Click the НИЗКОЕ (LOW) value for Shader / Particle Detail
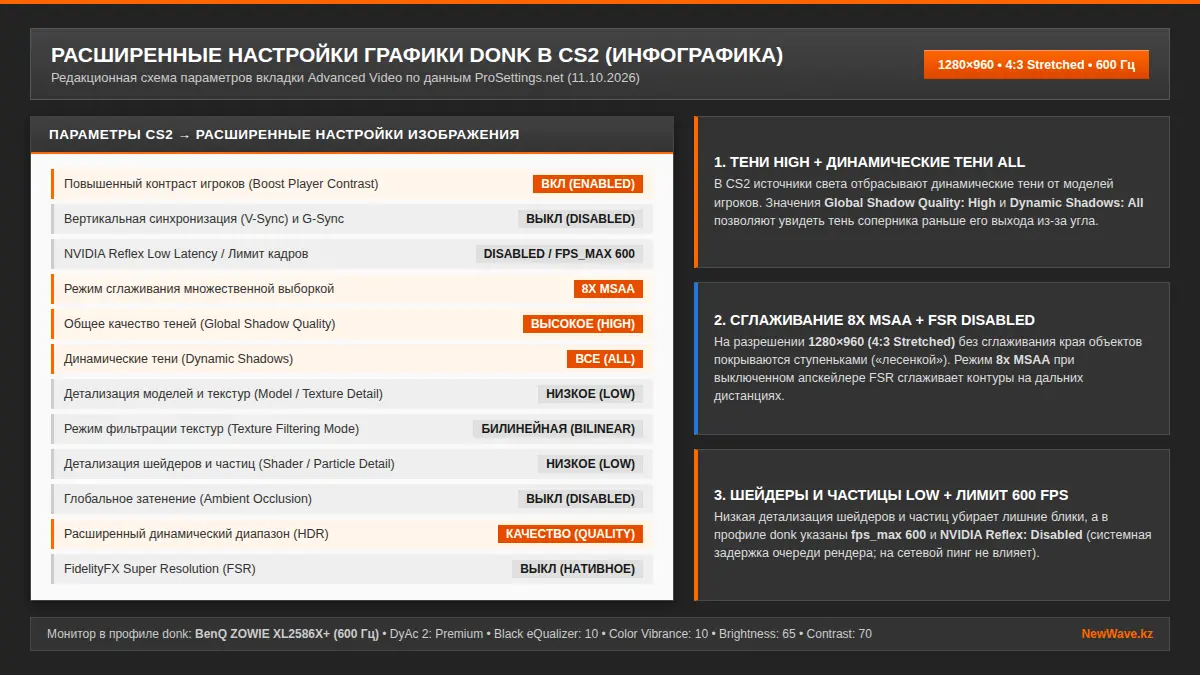 pos(590,464)
